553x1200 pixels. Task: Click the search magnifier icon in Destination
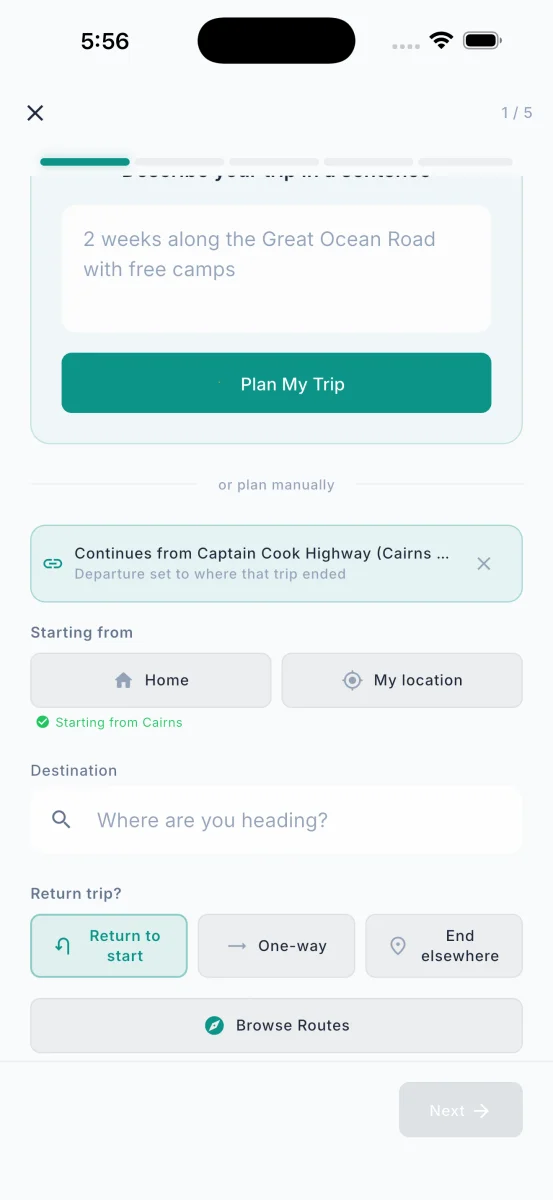[x=61, y=820]
